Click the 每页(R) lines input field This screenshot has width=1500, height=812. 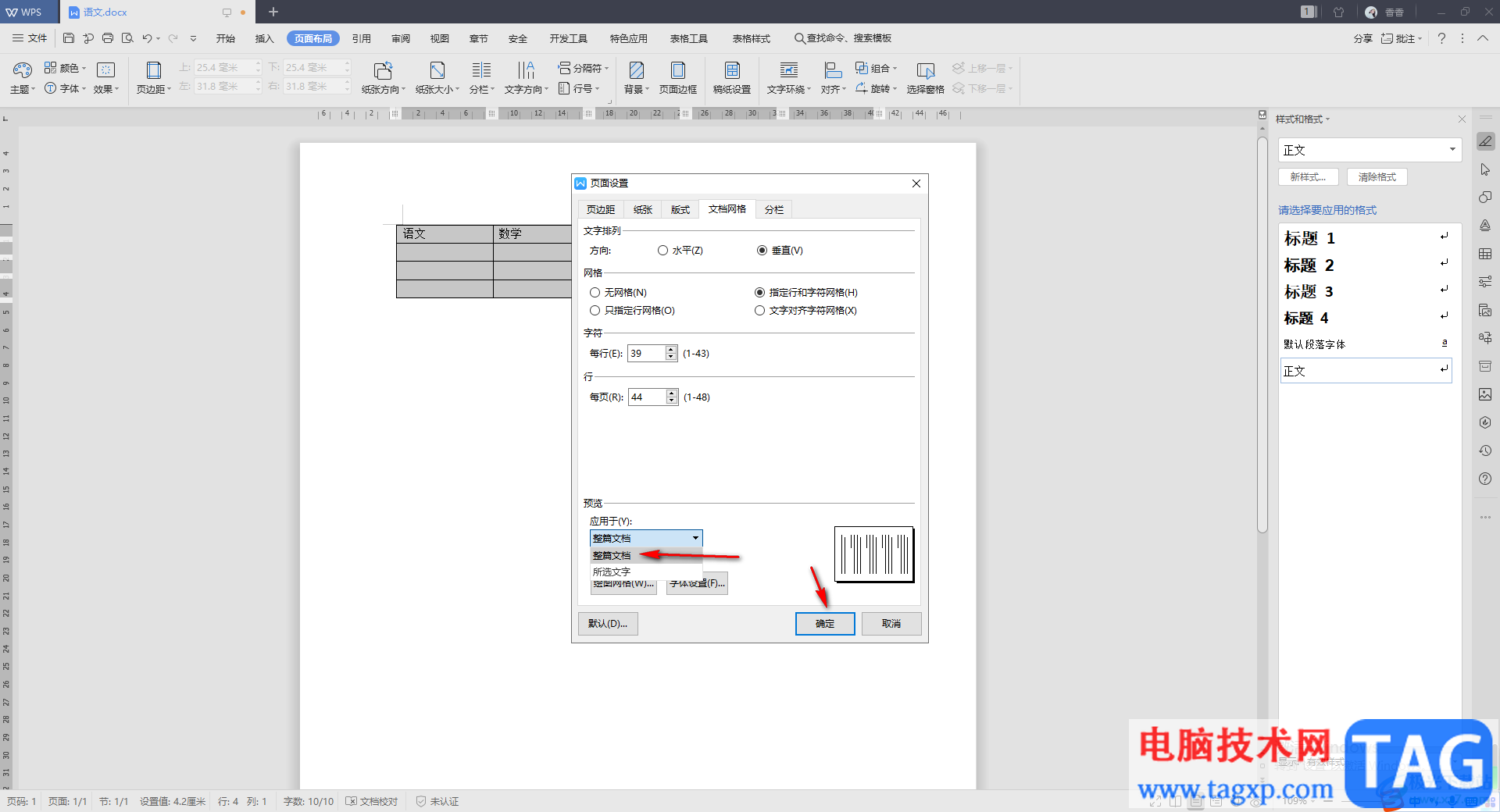pyautogui.click(x=648, y=397)
